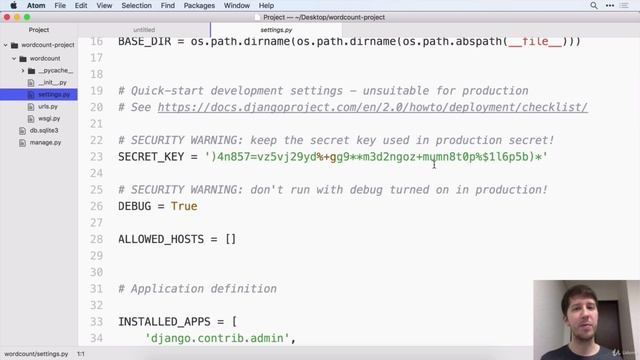Click line number 28 in the gutter
This screenshot has width=640, height=360.
pos(96,239)
